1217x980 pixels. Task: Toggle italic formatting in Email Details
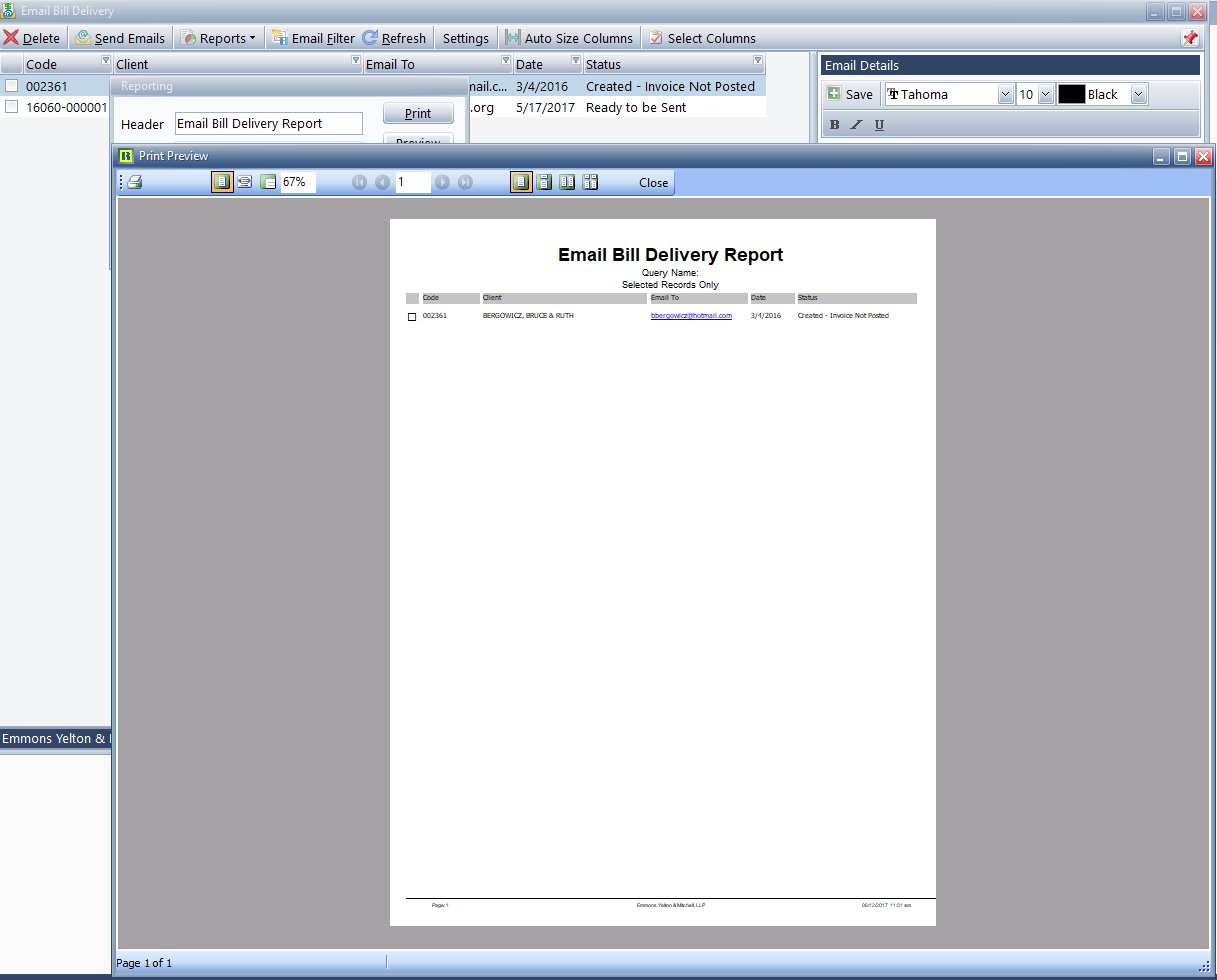coord(856,125)
